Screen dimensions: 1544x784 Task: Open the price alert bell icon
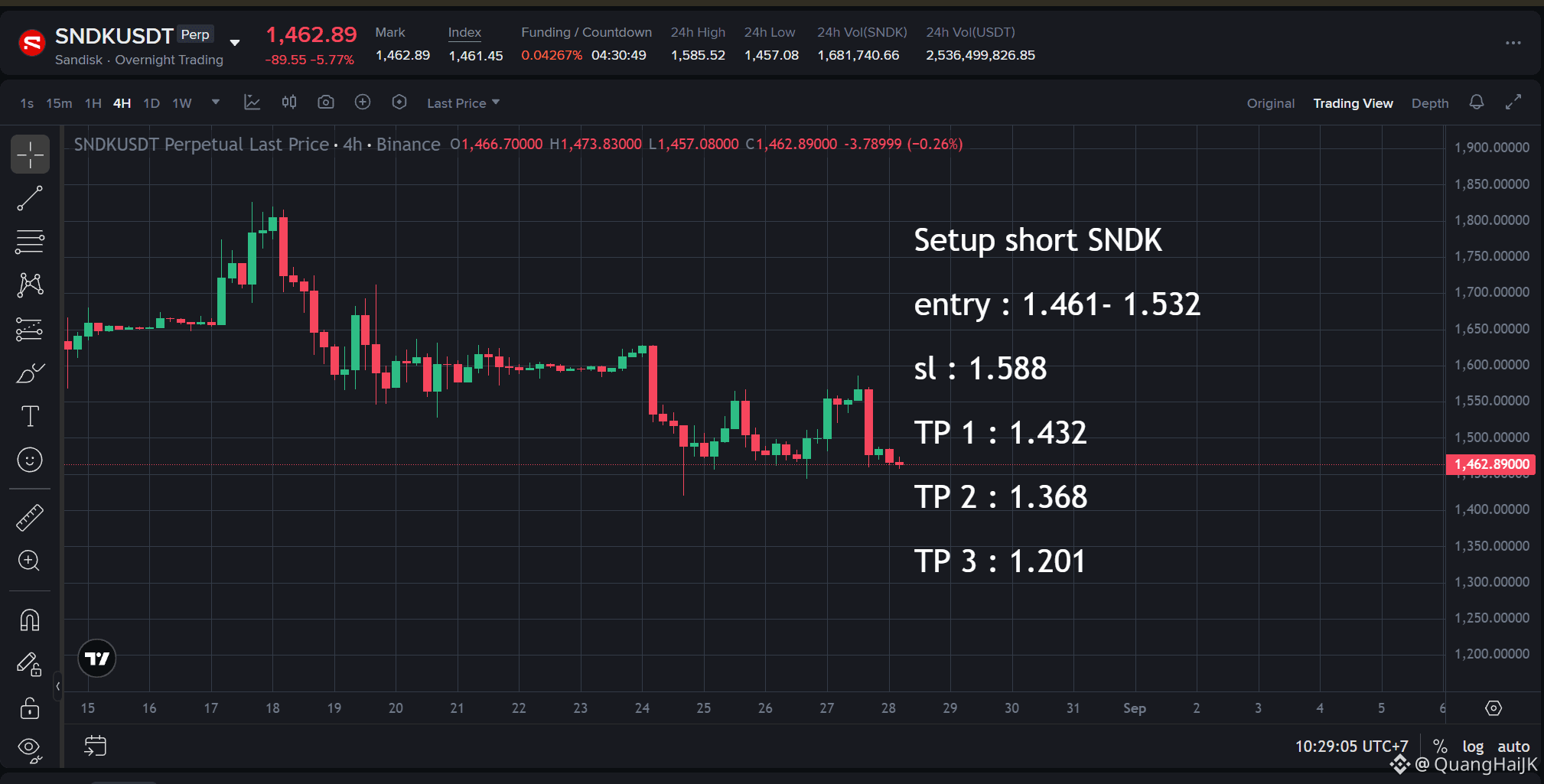[1477, 102]
